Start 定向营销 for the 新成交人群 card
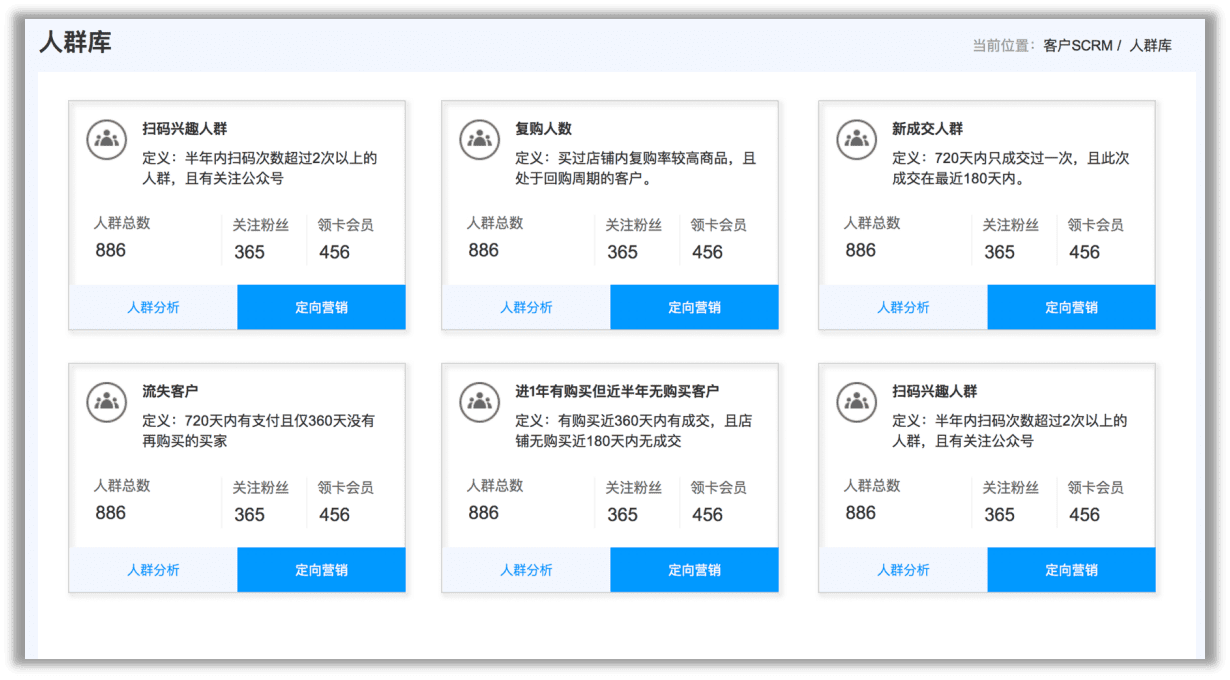The image size is (1230, 680). [1071, 307]
